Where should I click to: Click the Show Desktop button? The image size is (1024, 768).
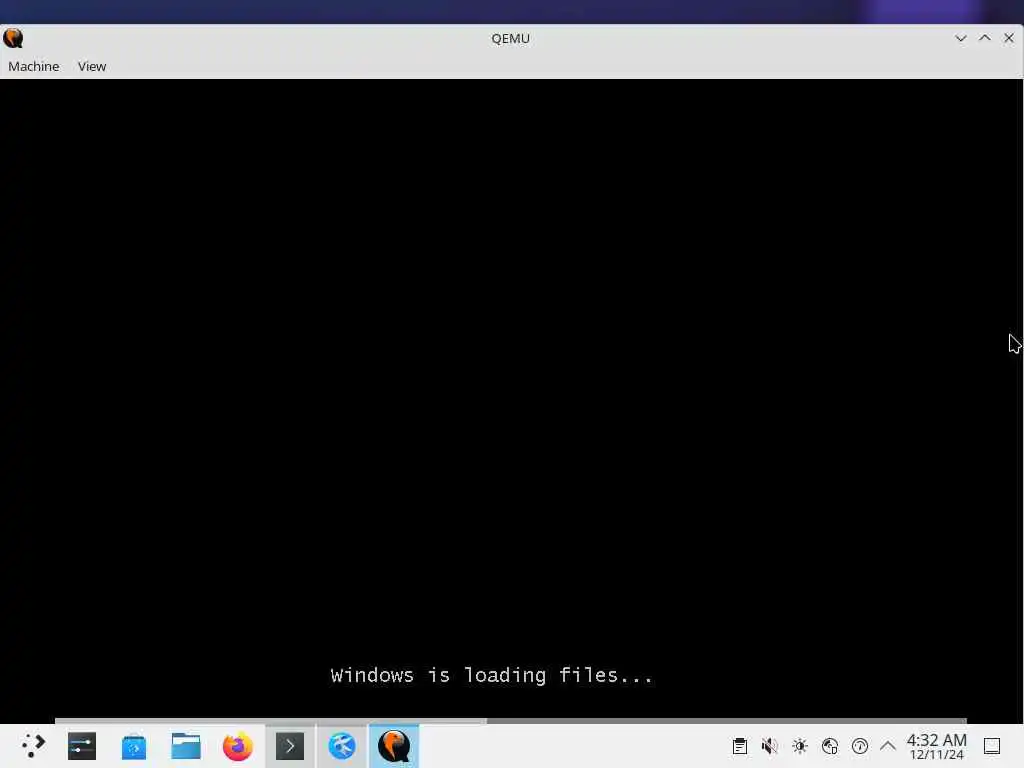[x=992, y=746]
